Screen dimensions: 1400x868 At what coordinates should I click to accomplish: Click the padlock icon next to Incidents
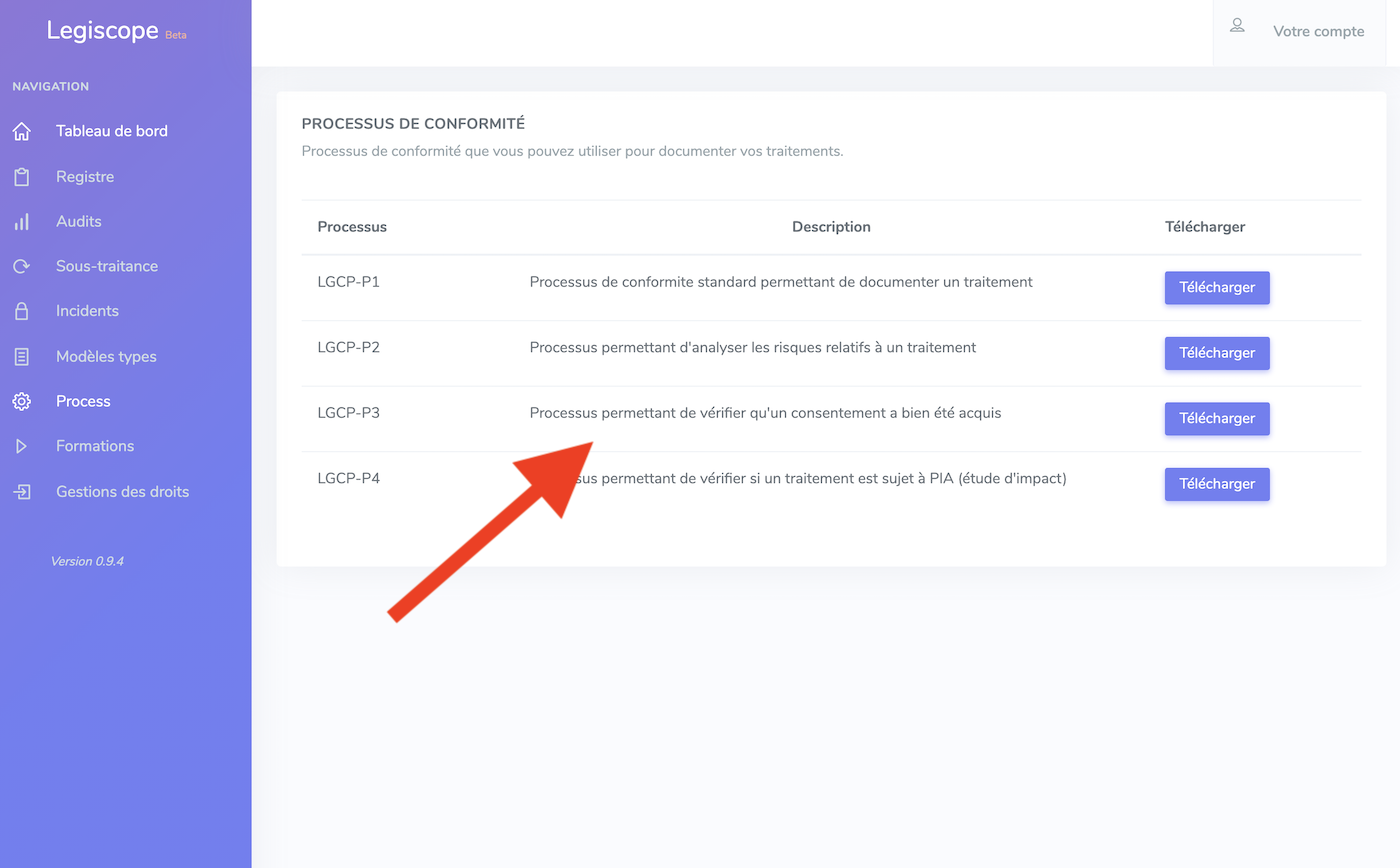pos(21,311)
